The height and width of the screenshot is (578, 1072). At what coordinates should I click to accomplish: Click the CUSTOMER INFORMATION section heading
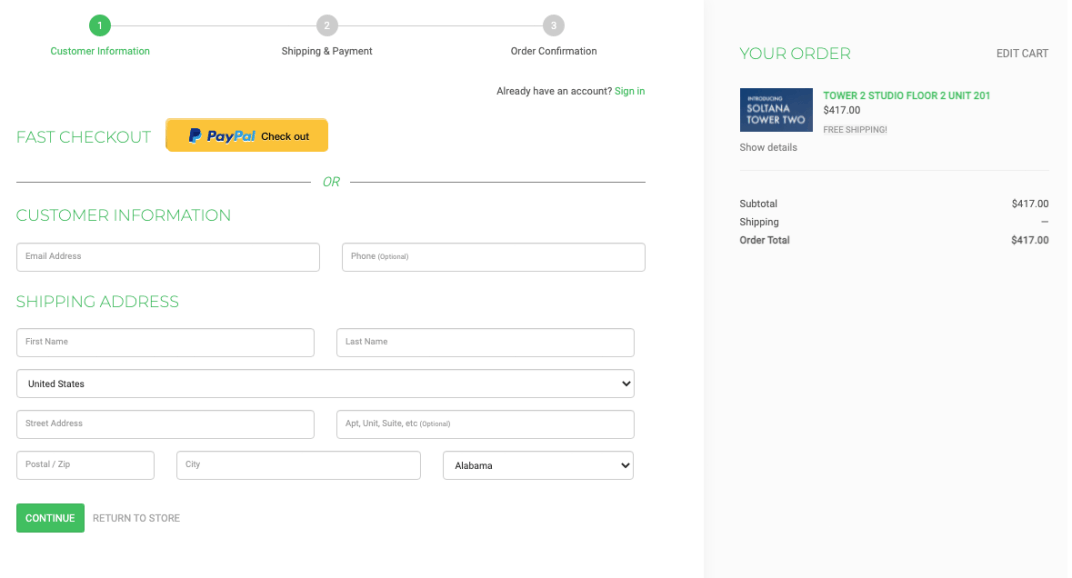[124, 215]
